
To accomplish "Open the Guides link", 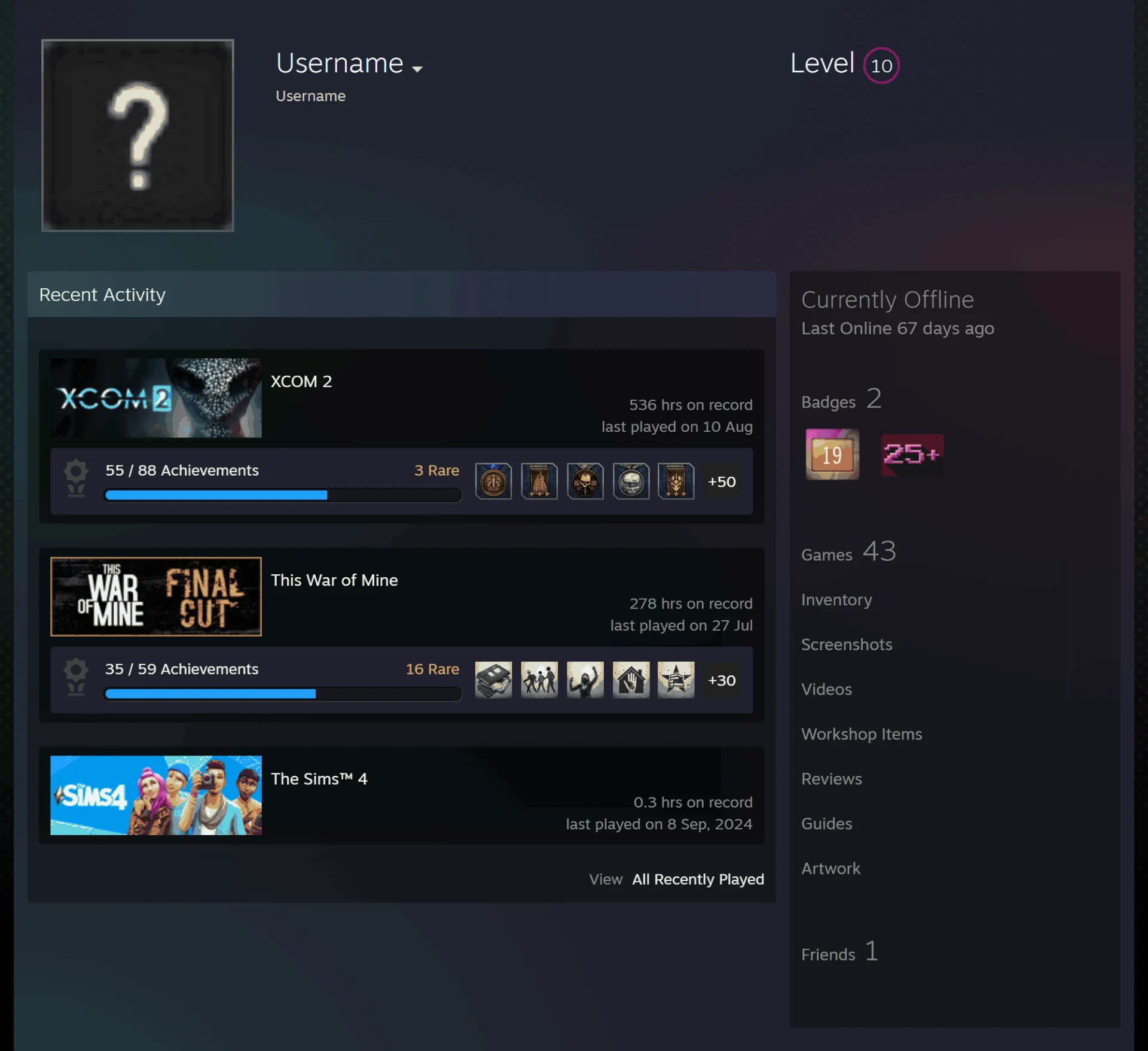I will (826, 824).
